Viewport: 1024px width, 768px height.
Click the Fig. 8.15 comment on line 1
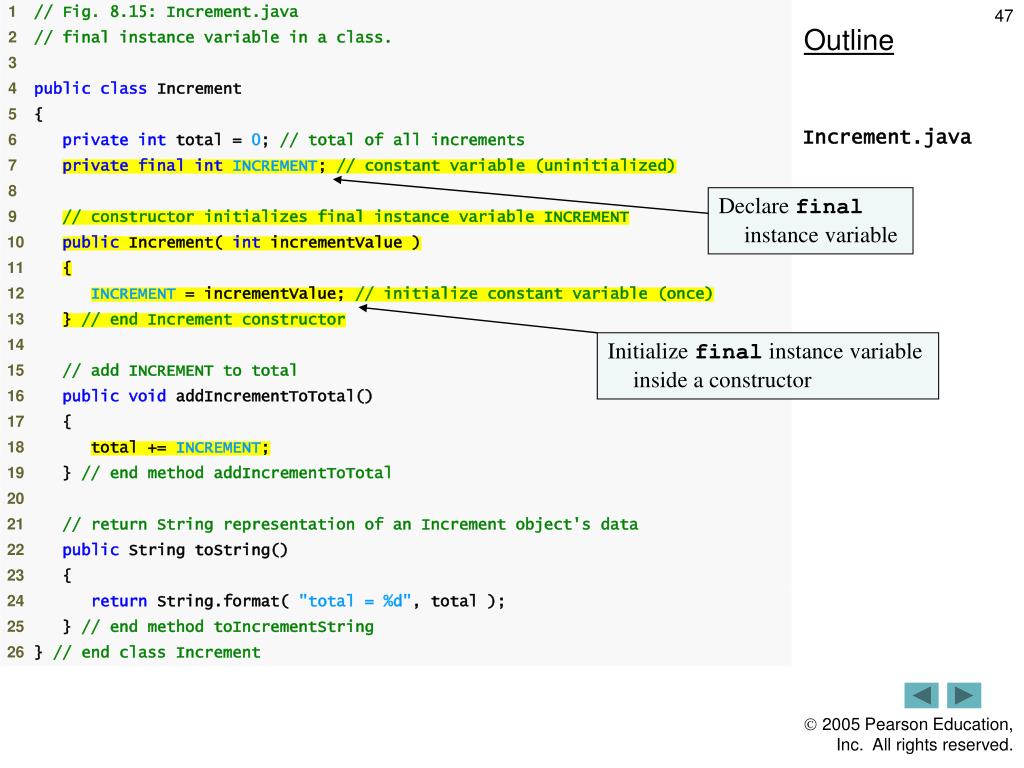[166, 12]
